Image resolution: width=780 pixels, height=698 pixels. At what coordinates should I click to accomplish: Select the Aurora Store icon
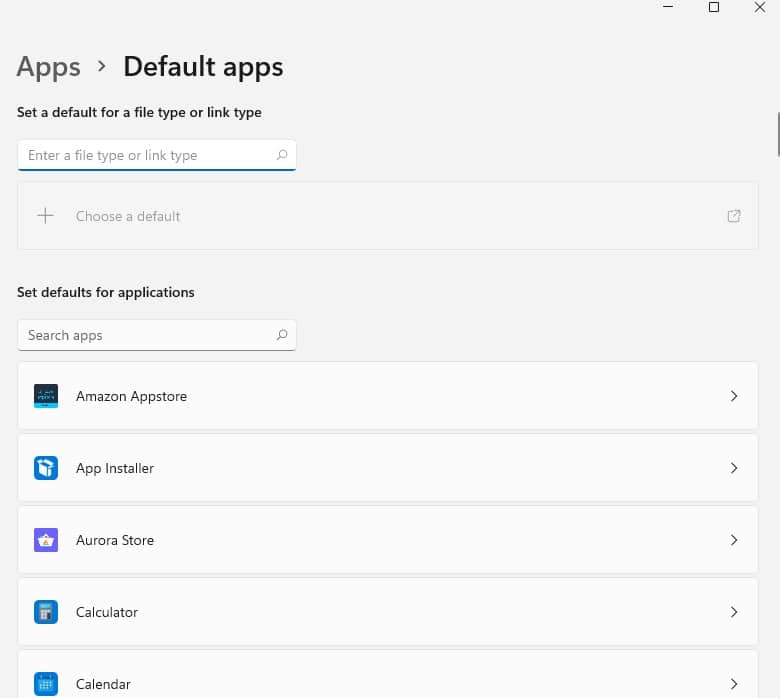tap(46, 540)
